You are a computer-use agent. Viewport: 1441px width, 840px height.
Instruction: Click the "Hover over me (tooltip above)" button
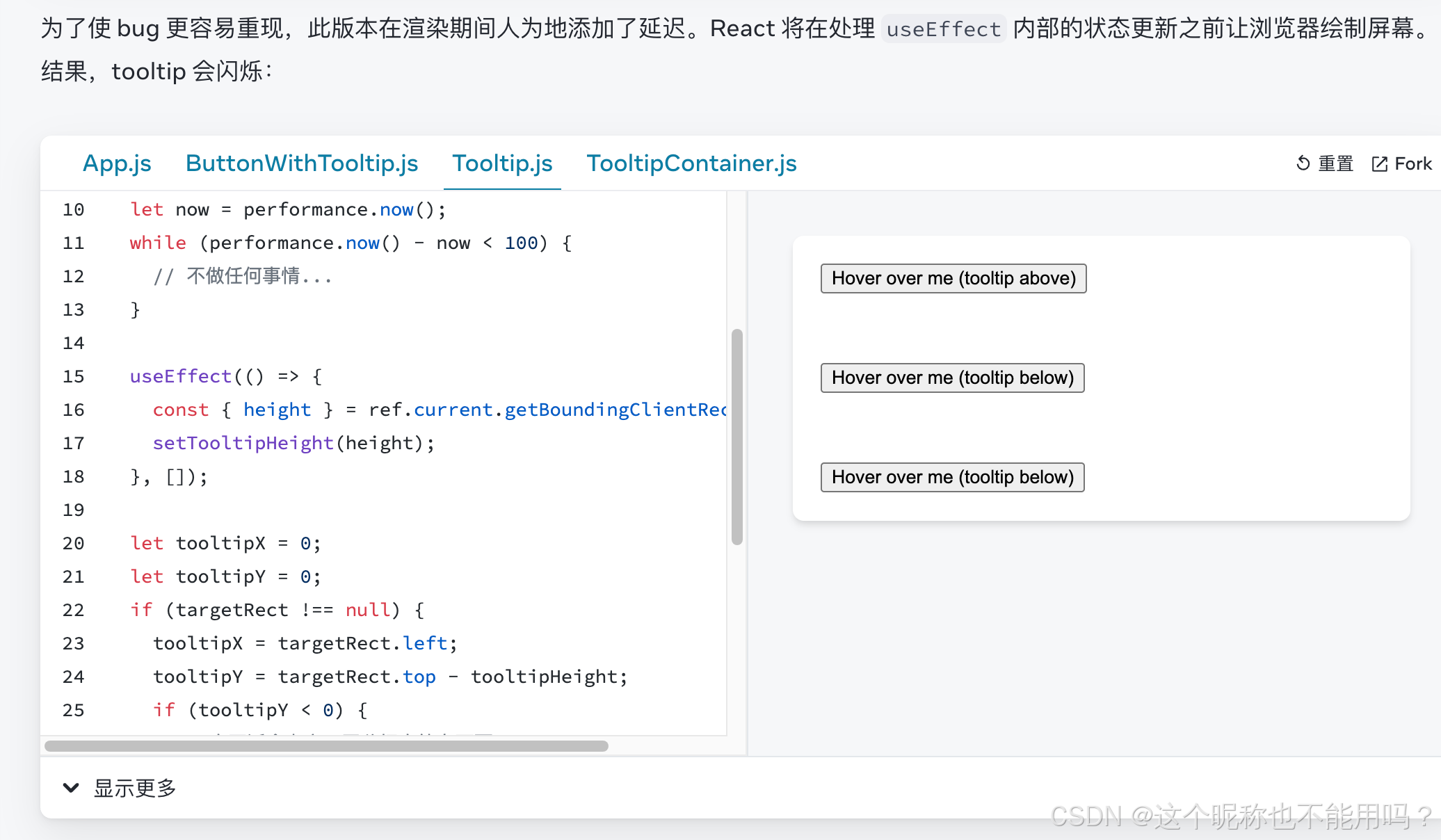953,278
